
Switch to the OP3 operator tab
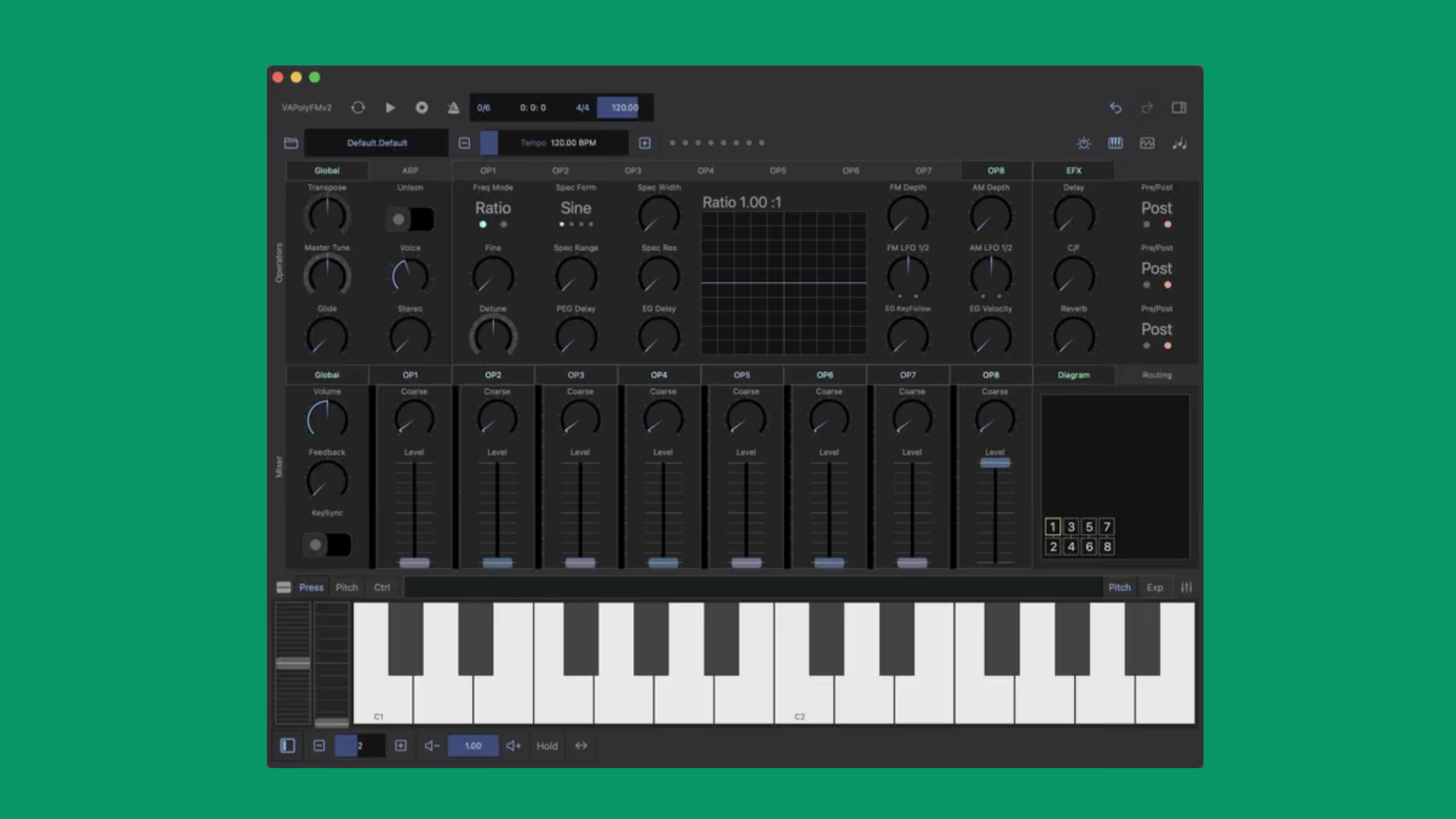(633, 171)
